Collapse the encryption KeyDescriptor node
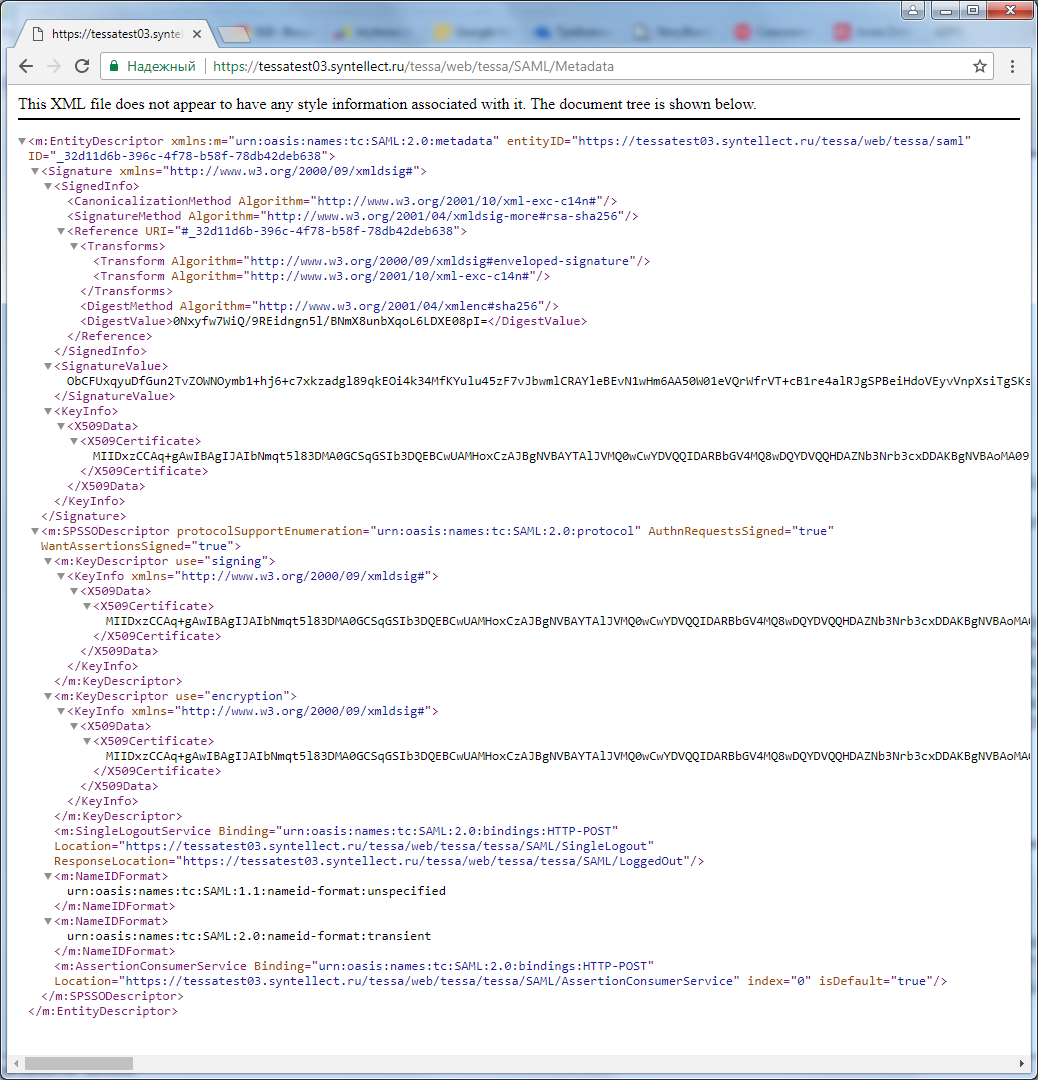Image resolution: width=1038 pixels, height=1080 pixels. (48, 696)
